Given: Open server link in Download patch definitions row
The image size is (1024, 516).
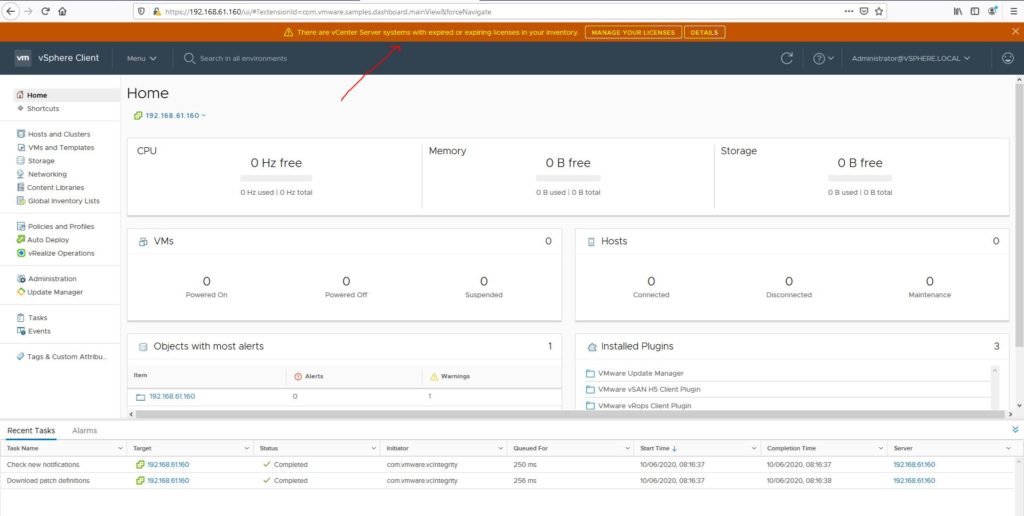Looking at the screenshot, I should [x=914, y=480].
